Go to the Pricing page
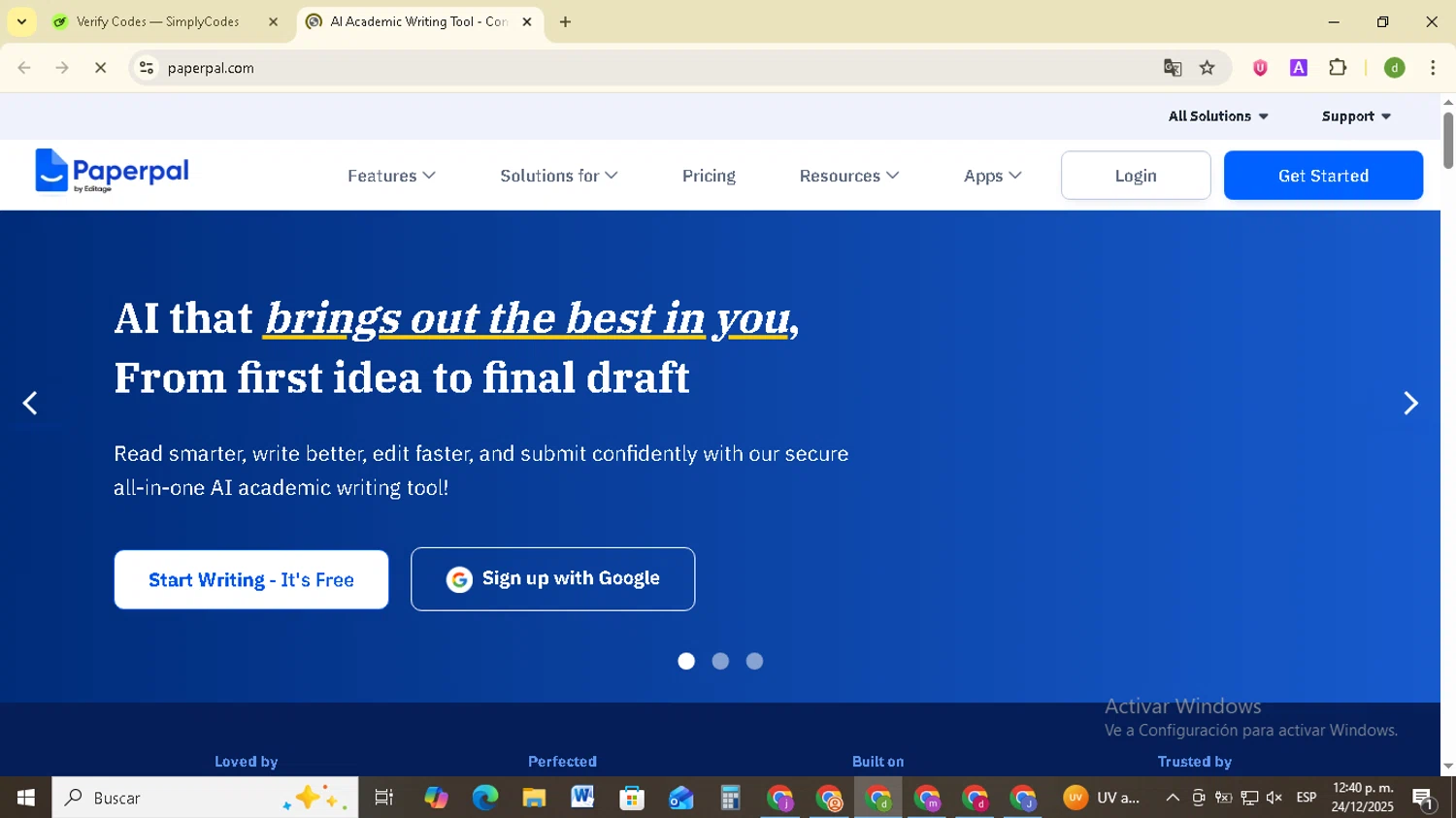This screenshot has width=1456, height=818. click(x=709, y=176)
